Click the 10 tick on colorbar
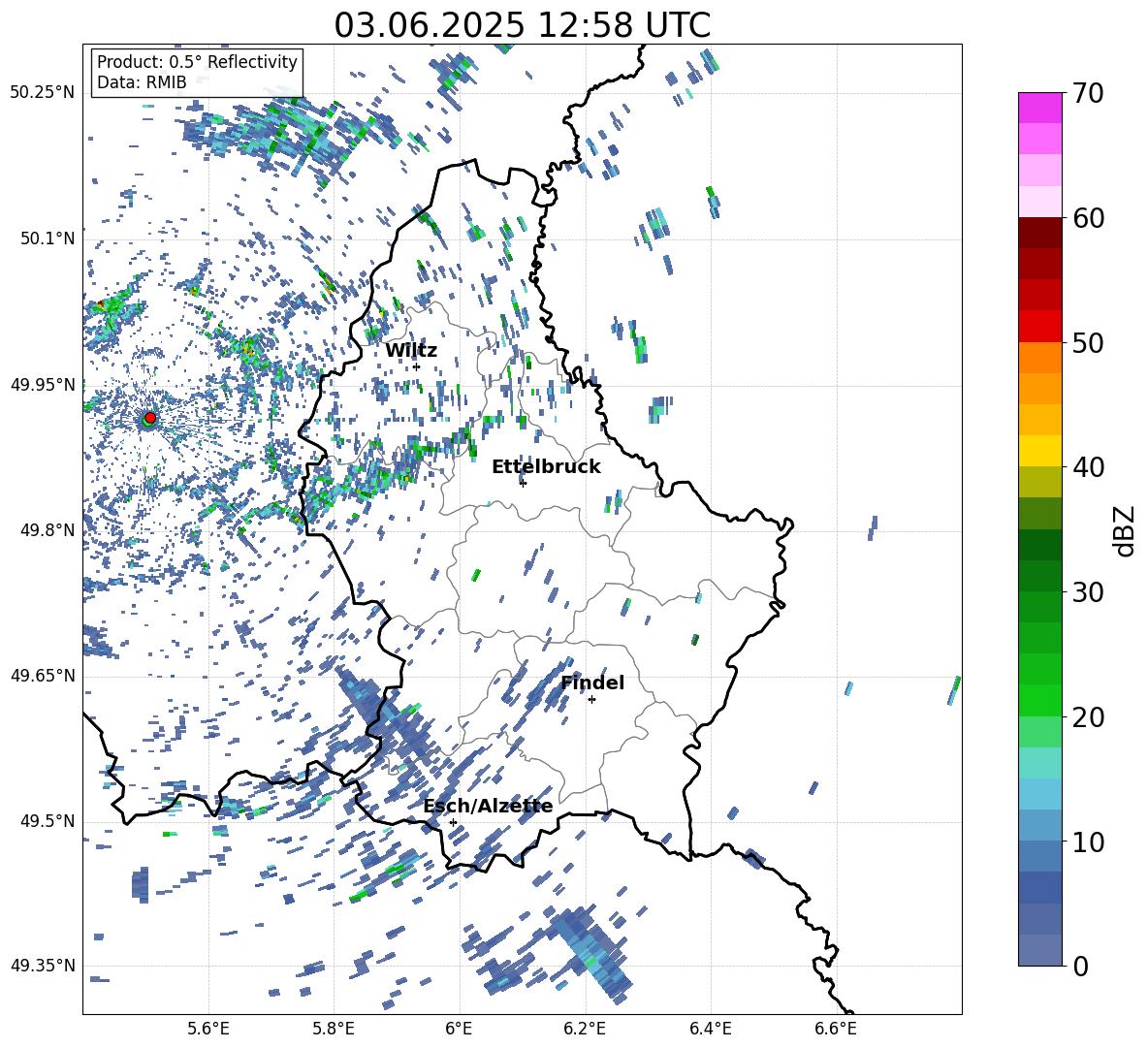 click(1088, 842)
